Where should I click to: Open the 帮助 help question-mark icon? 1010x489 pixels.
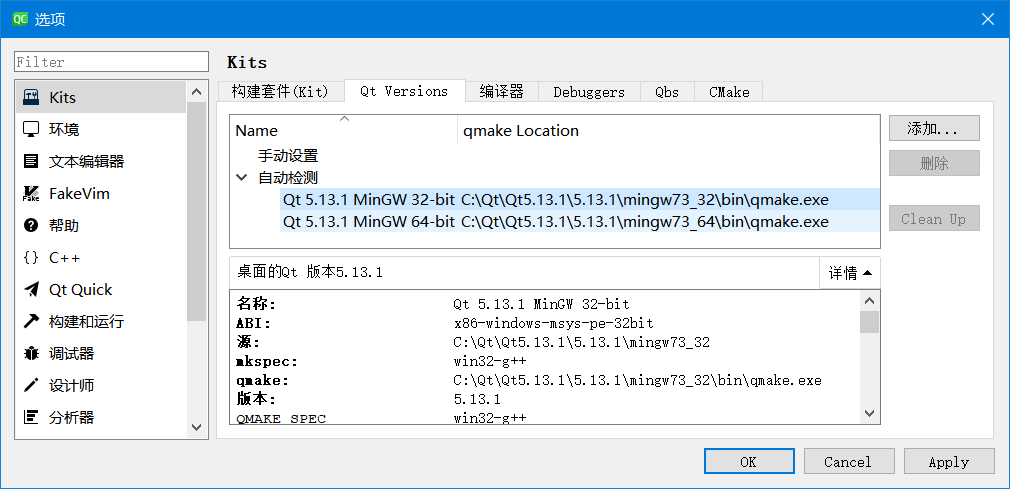coord(31,225)
